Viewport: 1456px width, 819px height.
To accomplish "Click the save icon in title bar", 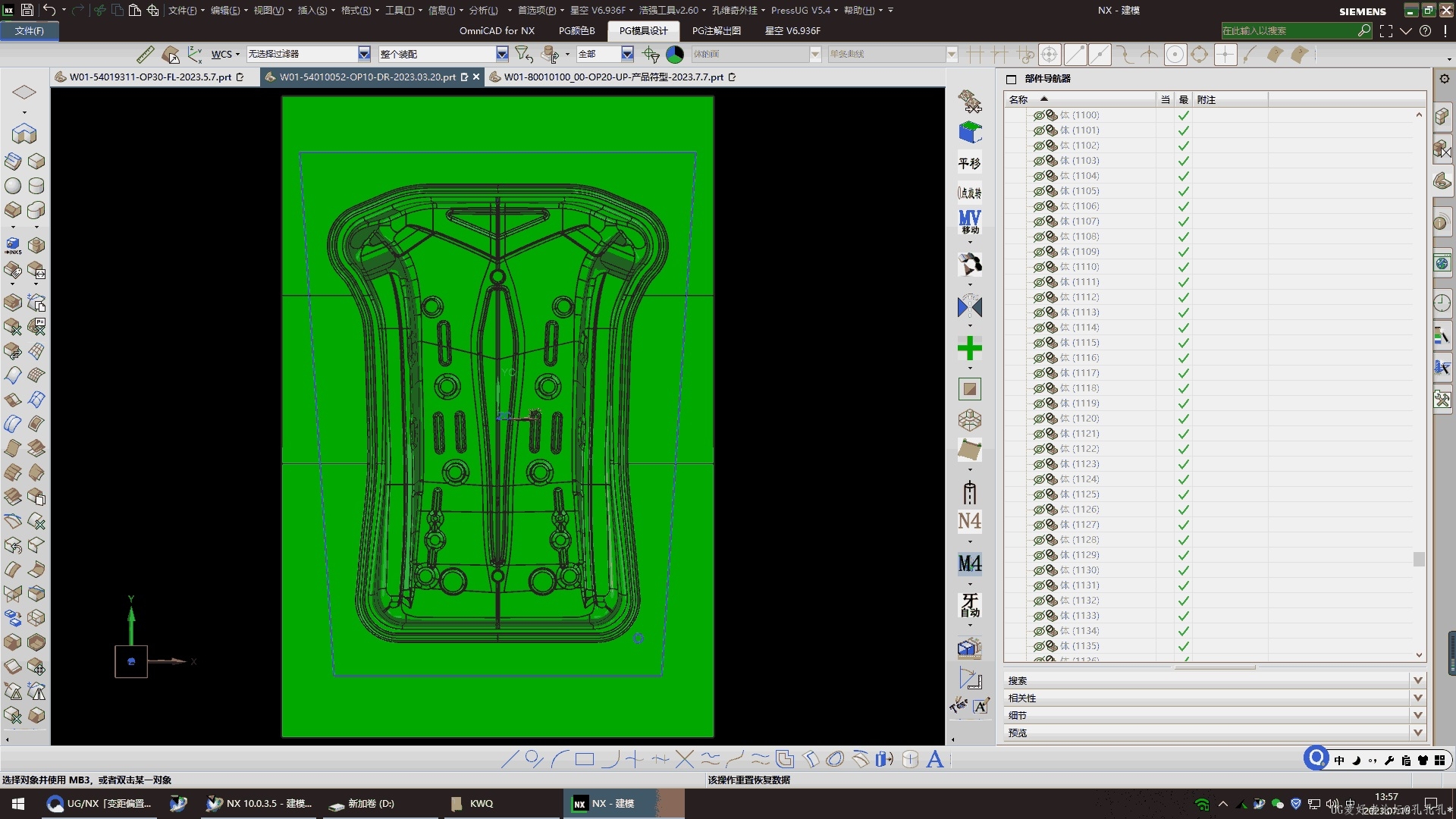I will click(x=27, y=10).
